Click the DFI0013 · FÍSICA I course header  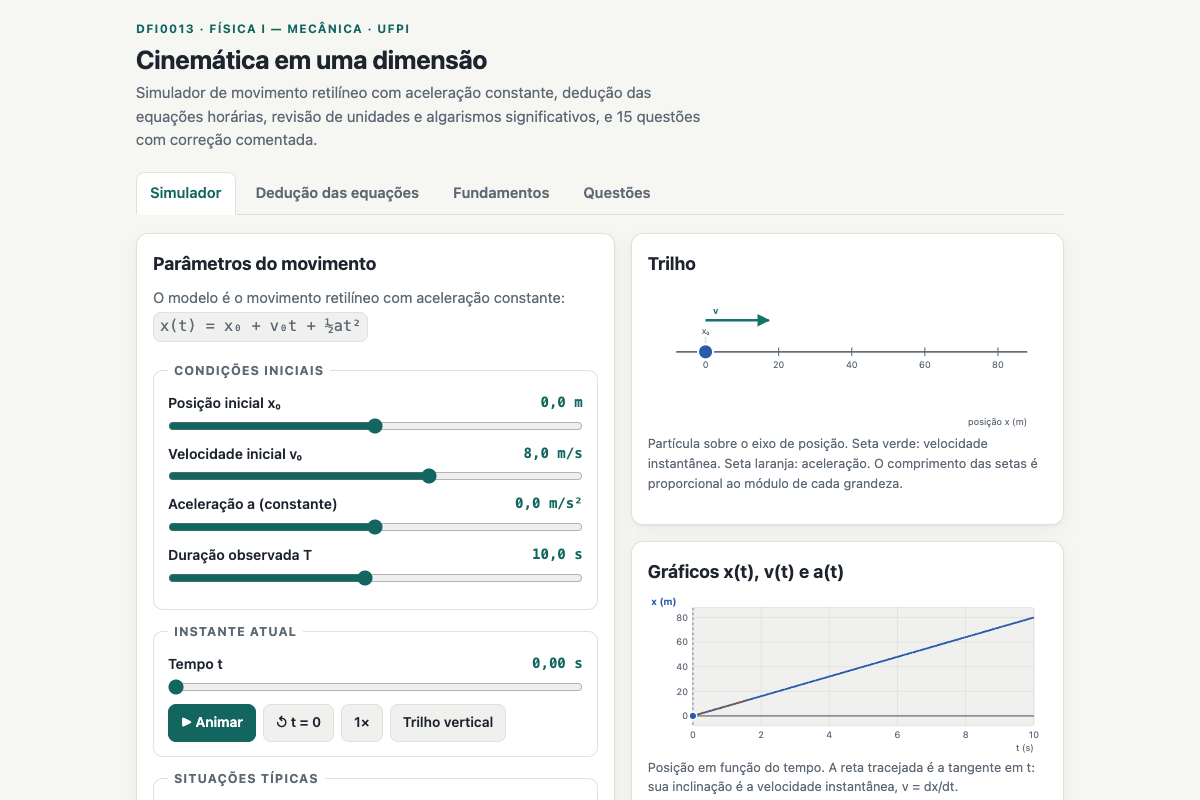tap(275, 29)
